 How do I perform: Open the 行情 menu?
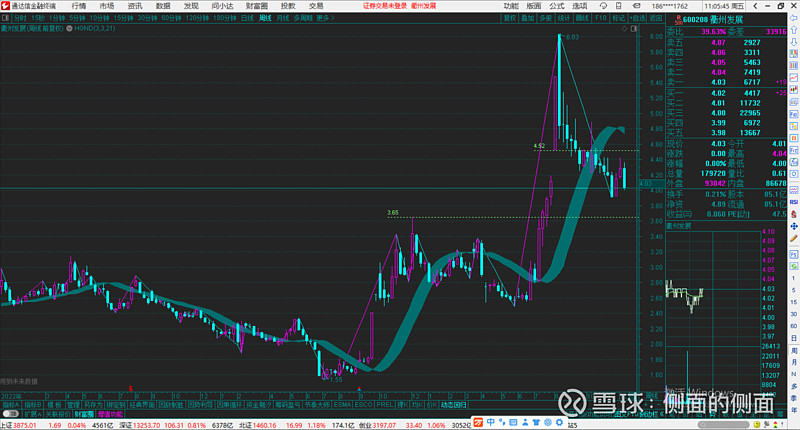click(79, 6)
